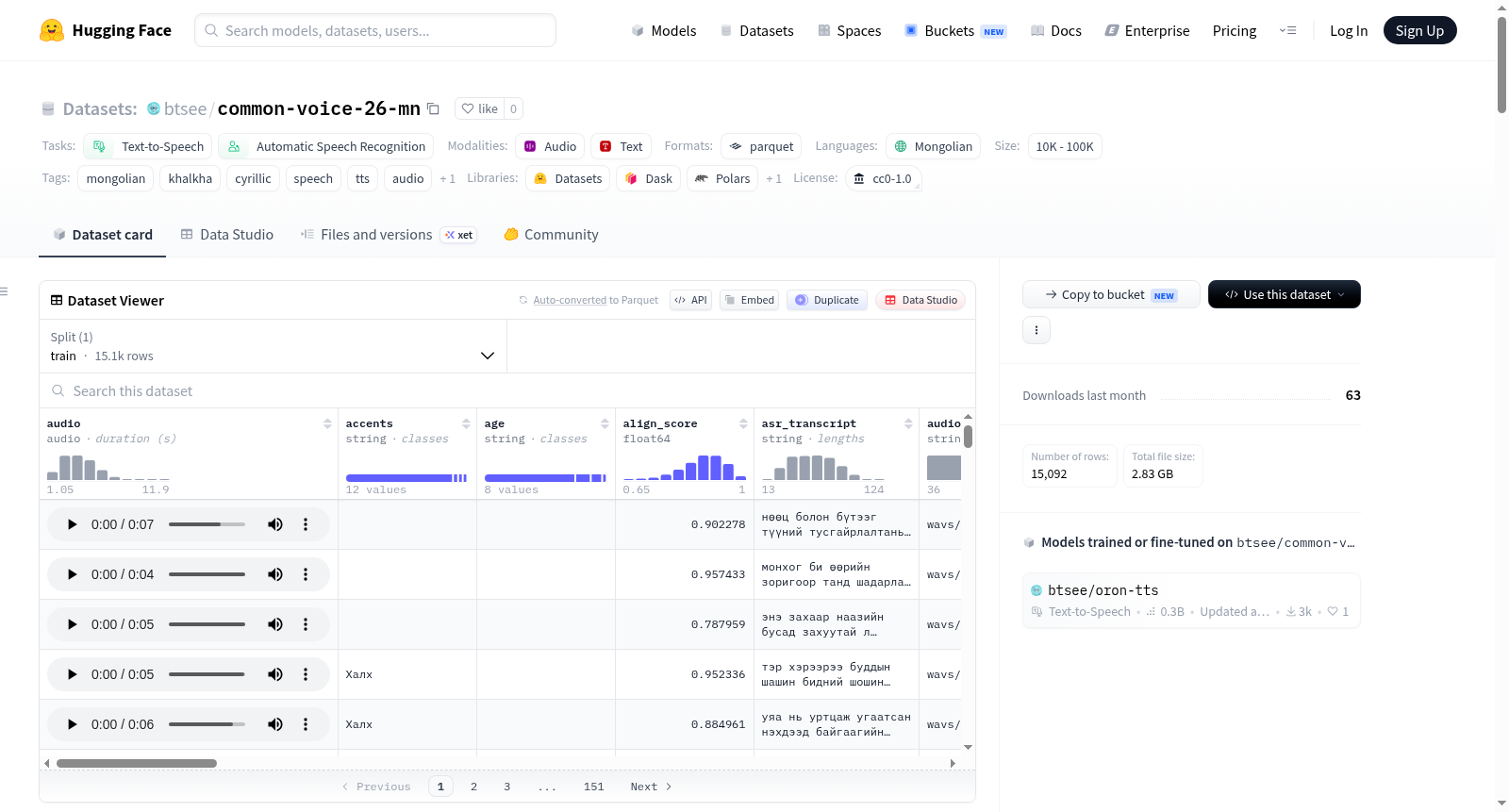Screen dimensions: 1509x812
Task: Switch to the Data Studio tab
Action: coord(227,235)
